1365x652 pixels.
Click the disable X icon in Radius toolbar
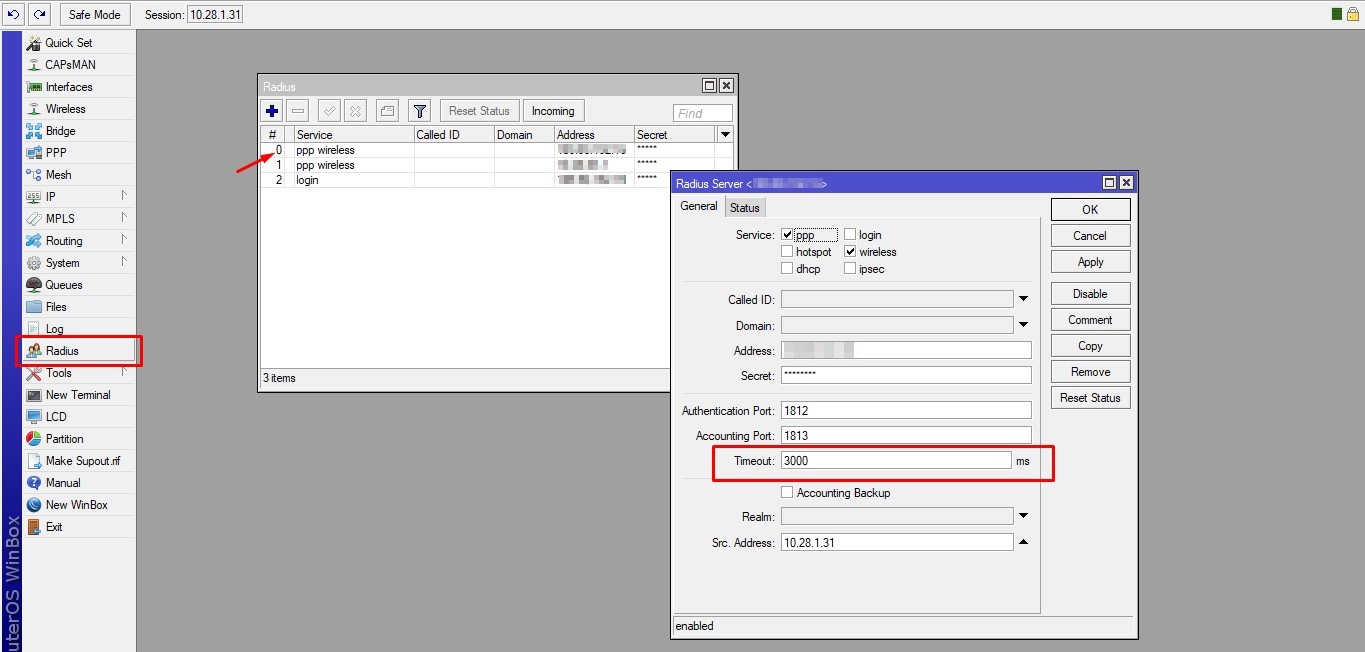click(x=355, y=111)
